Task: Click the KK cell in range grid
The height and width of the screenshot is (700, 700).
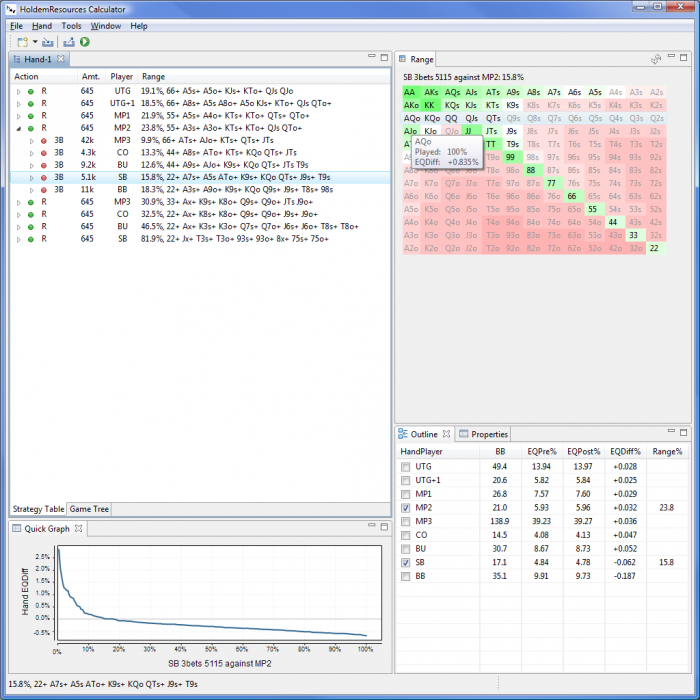Action: (x=429, y=105)
